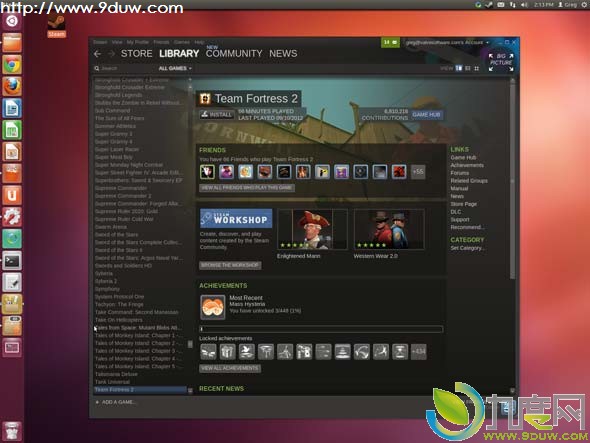Click the Team Fortress 2 game icon
The image size is (590, 443).
coord(205,99)
